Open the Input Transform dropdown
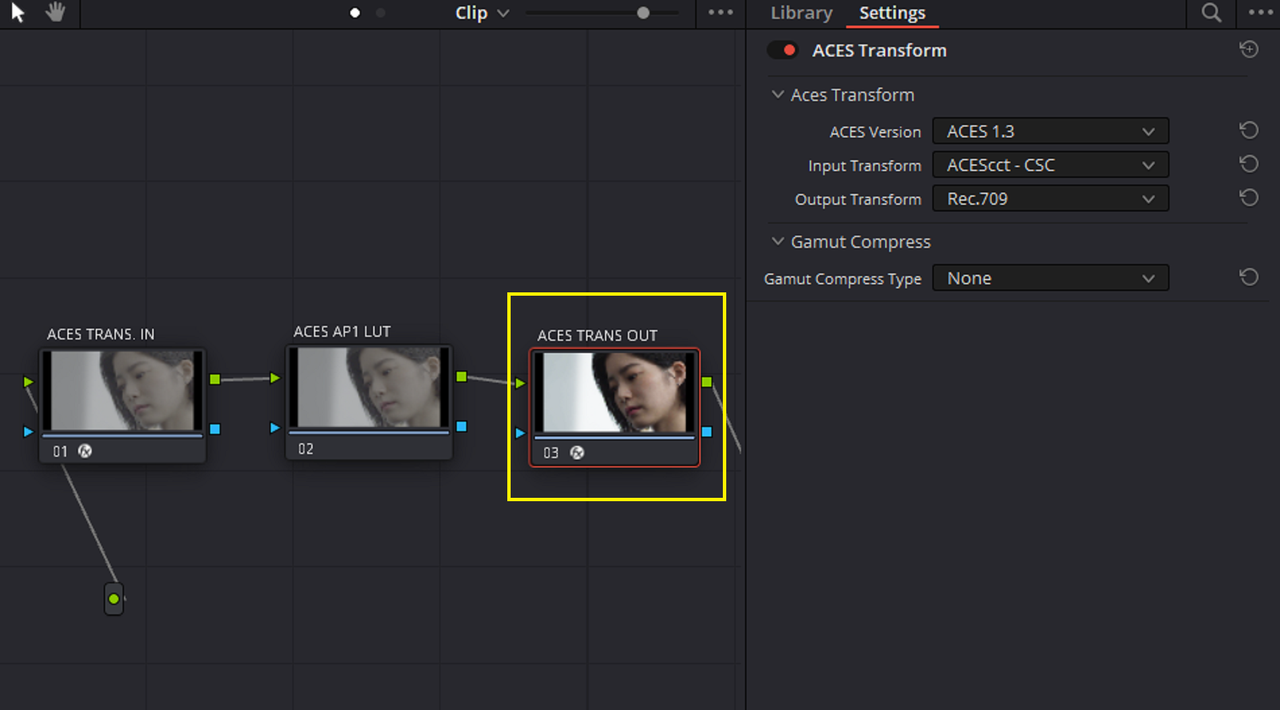The image size is (1280, 710). [1050, 165]
